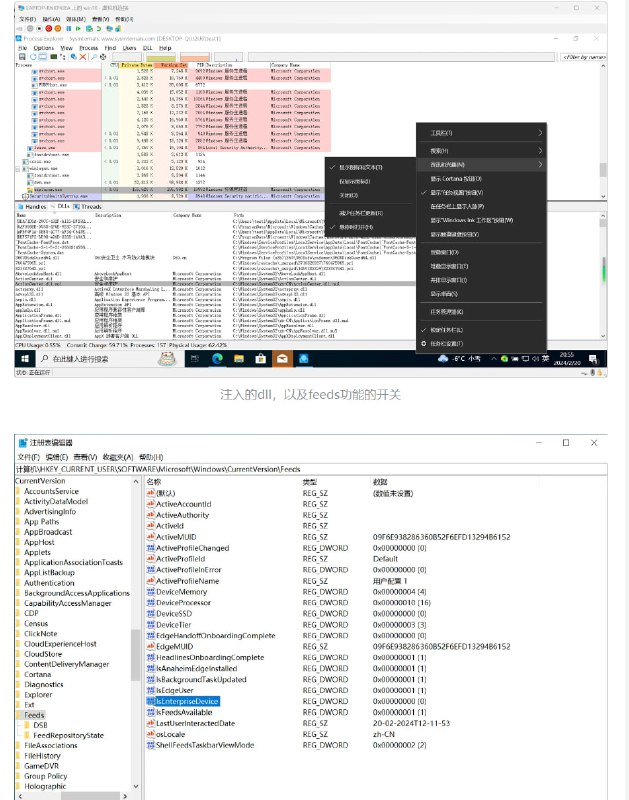629x800 pixels.
Task: Click the Feeds folder icon in registry tree
Action: (19, 715)
